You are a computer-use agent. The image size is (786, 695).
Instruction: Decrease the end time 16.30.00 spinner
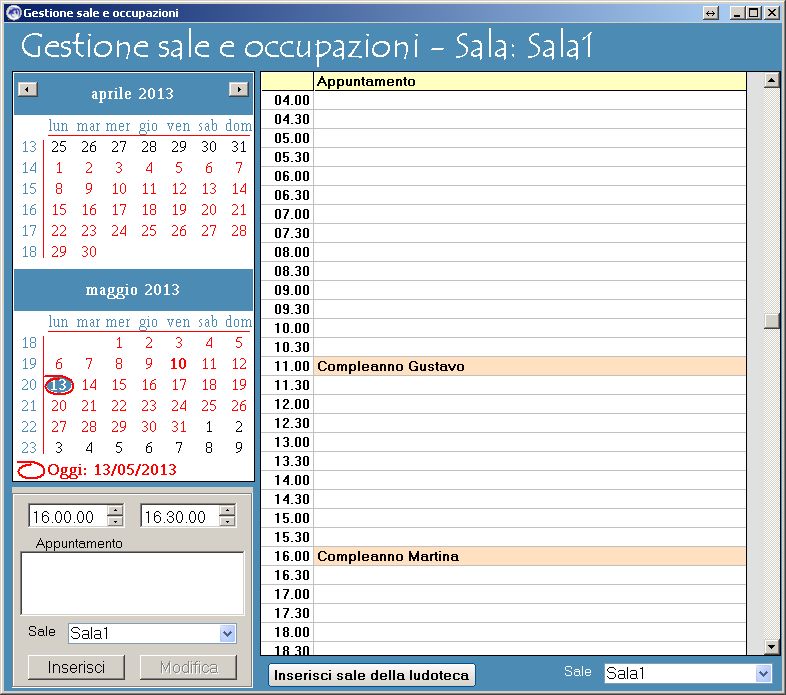pos(227,521)
